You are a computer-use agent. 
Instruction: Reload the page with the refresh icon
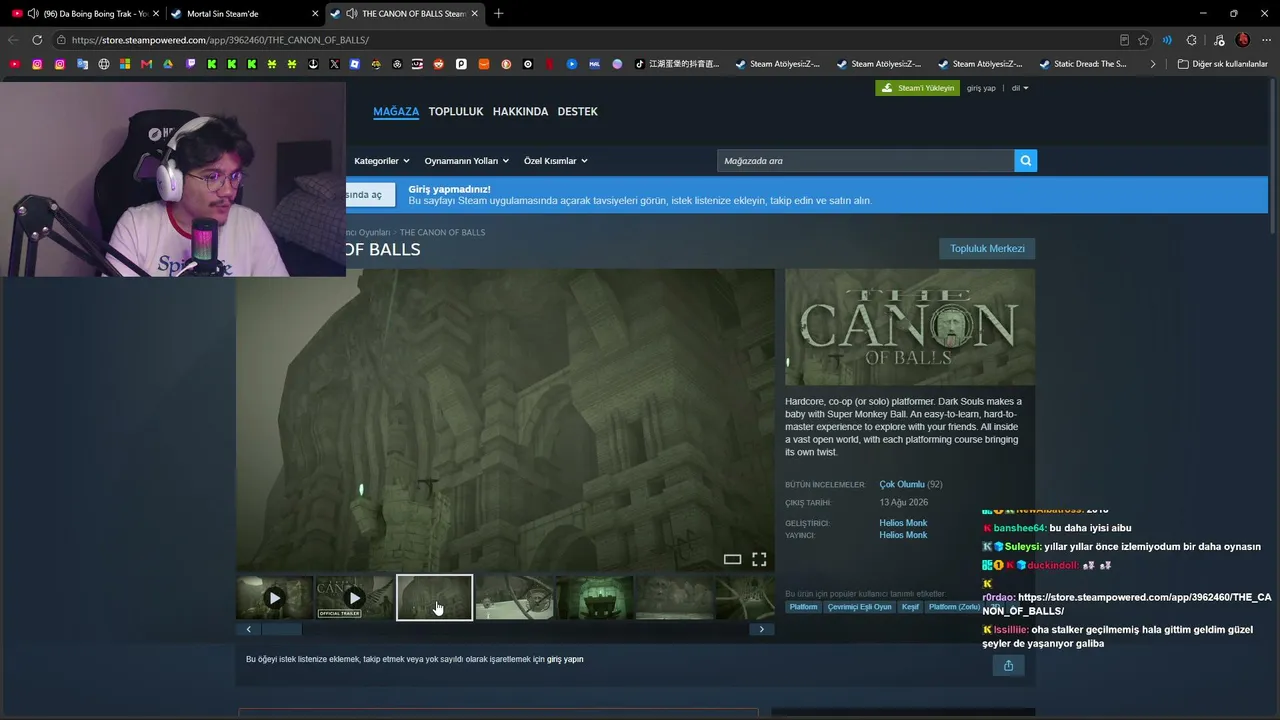click(37, 40)
